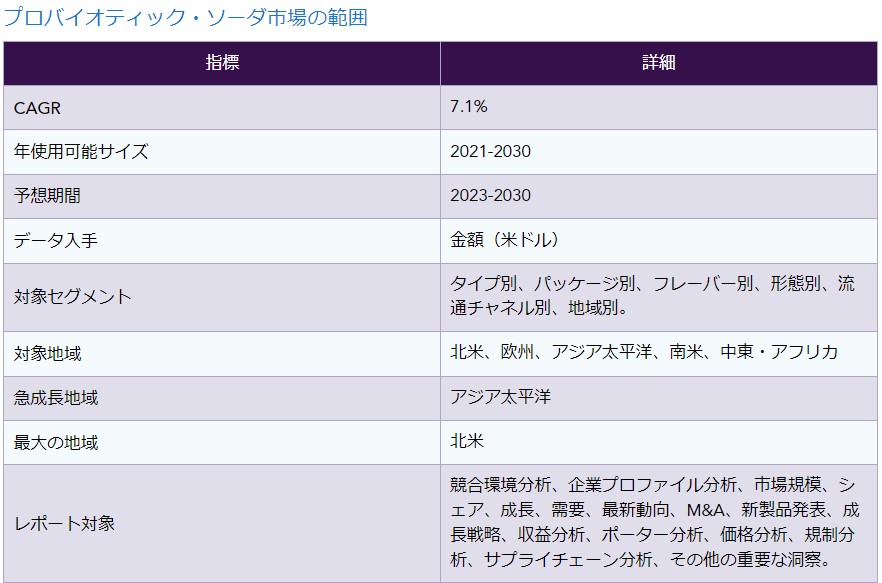
Task: Select the 2021-2030 value
Action: click(x=490, y=151)
